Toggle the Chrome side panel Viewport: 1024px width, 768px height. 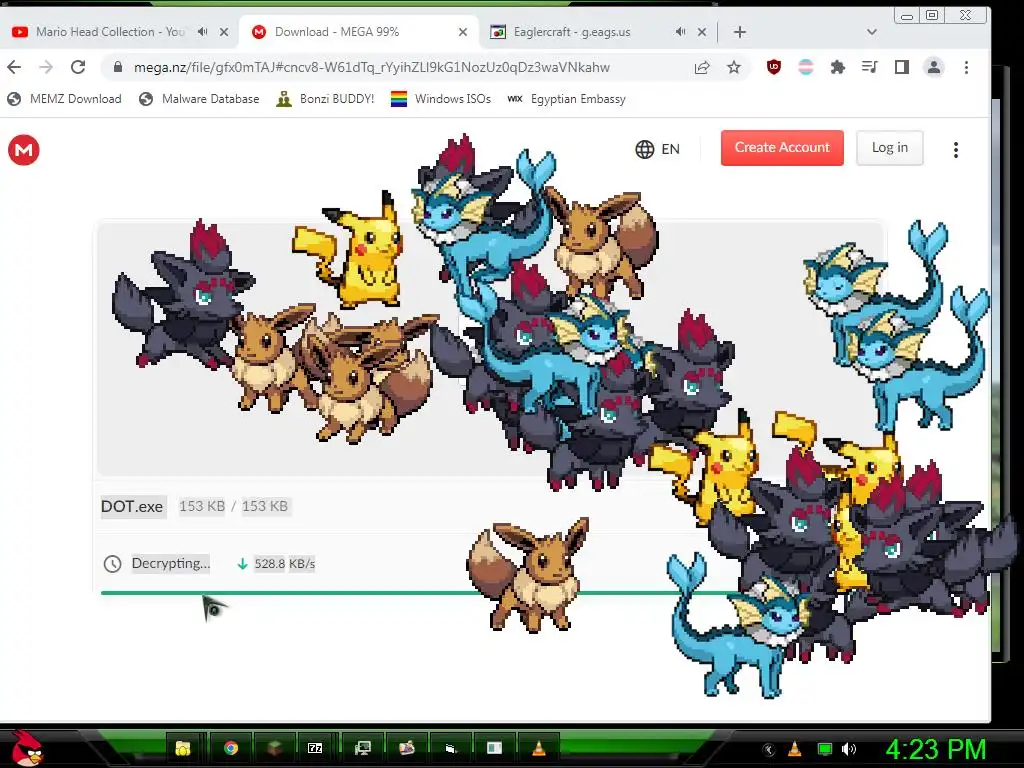coord(901,67)
